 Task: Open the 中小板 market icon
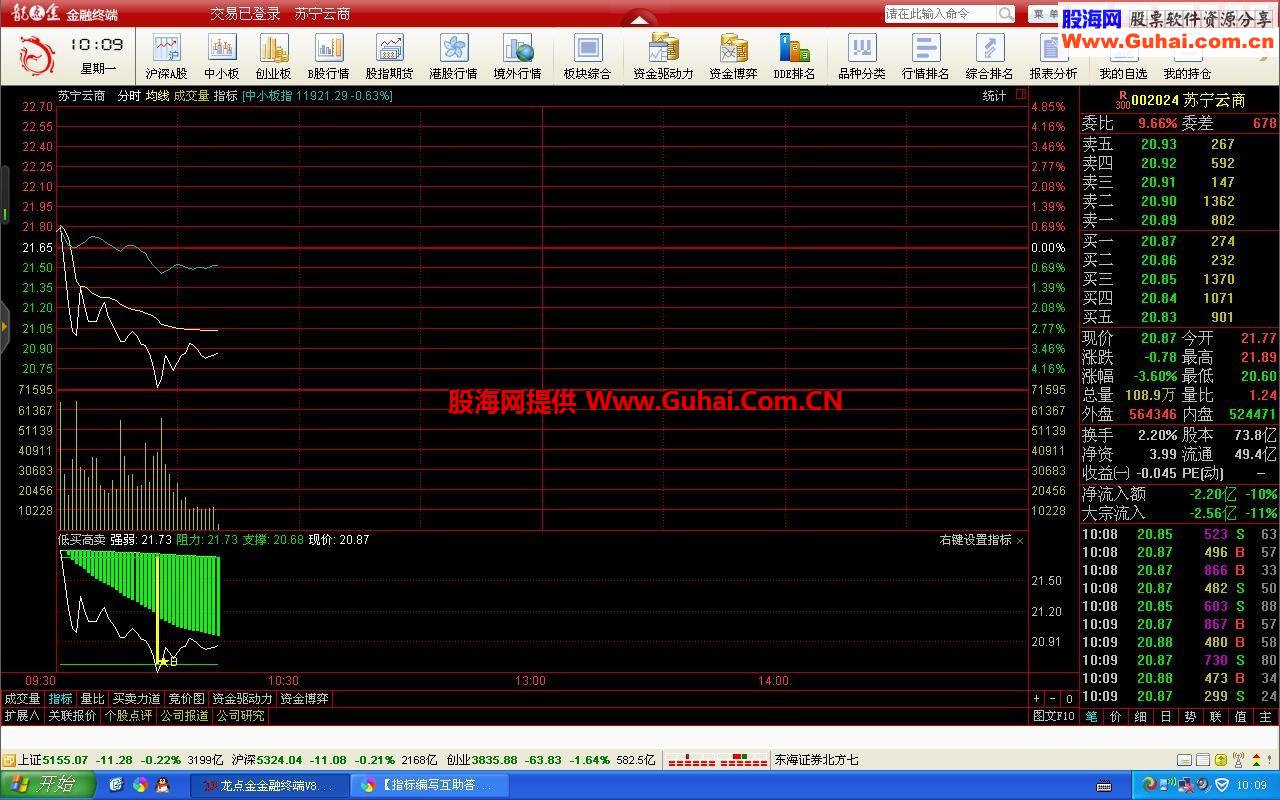[221, 57]
